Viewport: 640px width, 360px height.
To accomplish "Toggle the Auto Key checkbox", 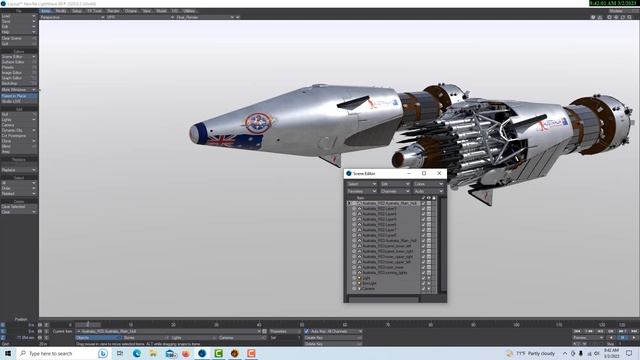I will point(307,331).
